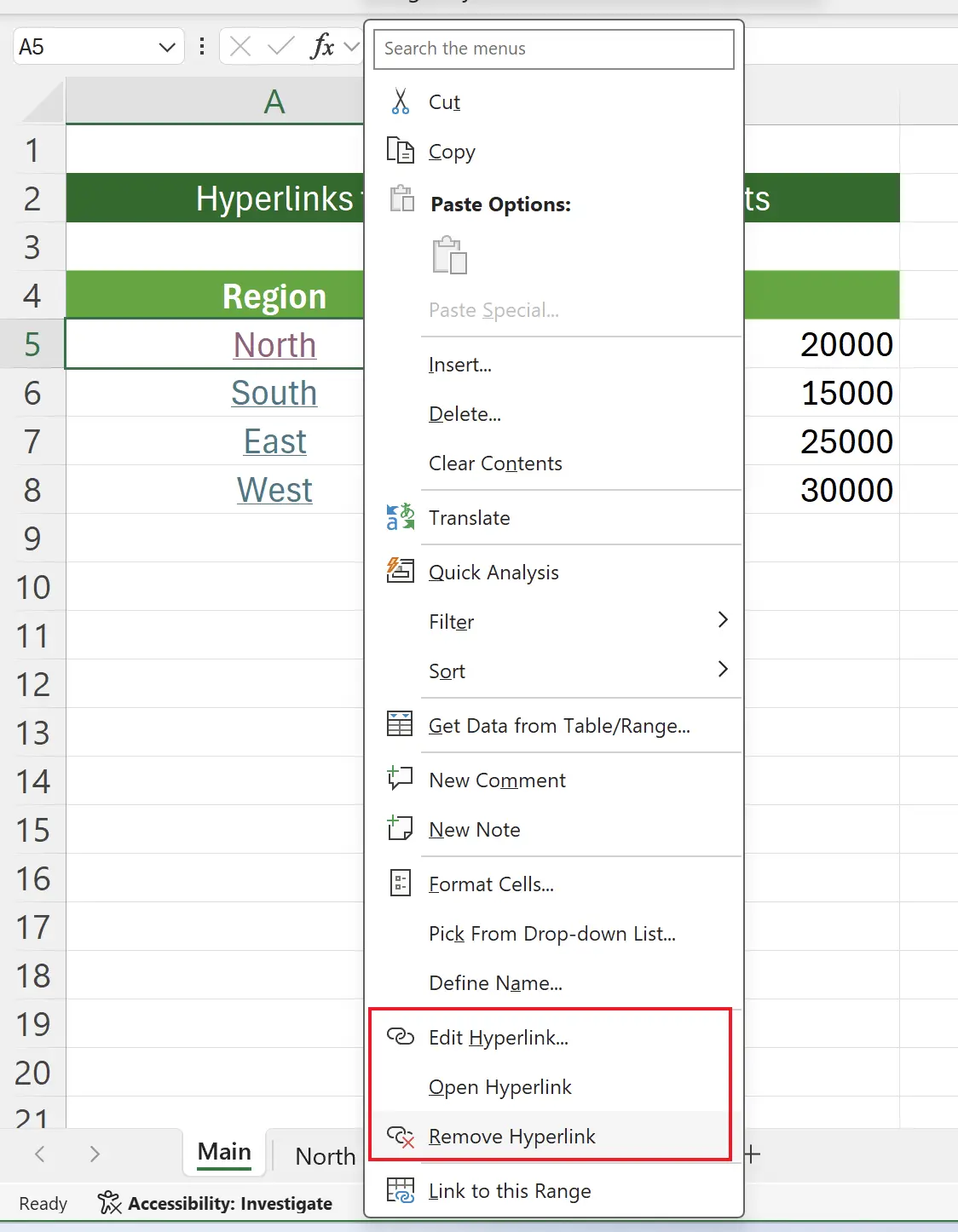Click Get Data from Table/Range icon

pos(400,724)
